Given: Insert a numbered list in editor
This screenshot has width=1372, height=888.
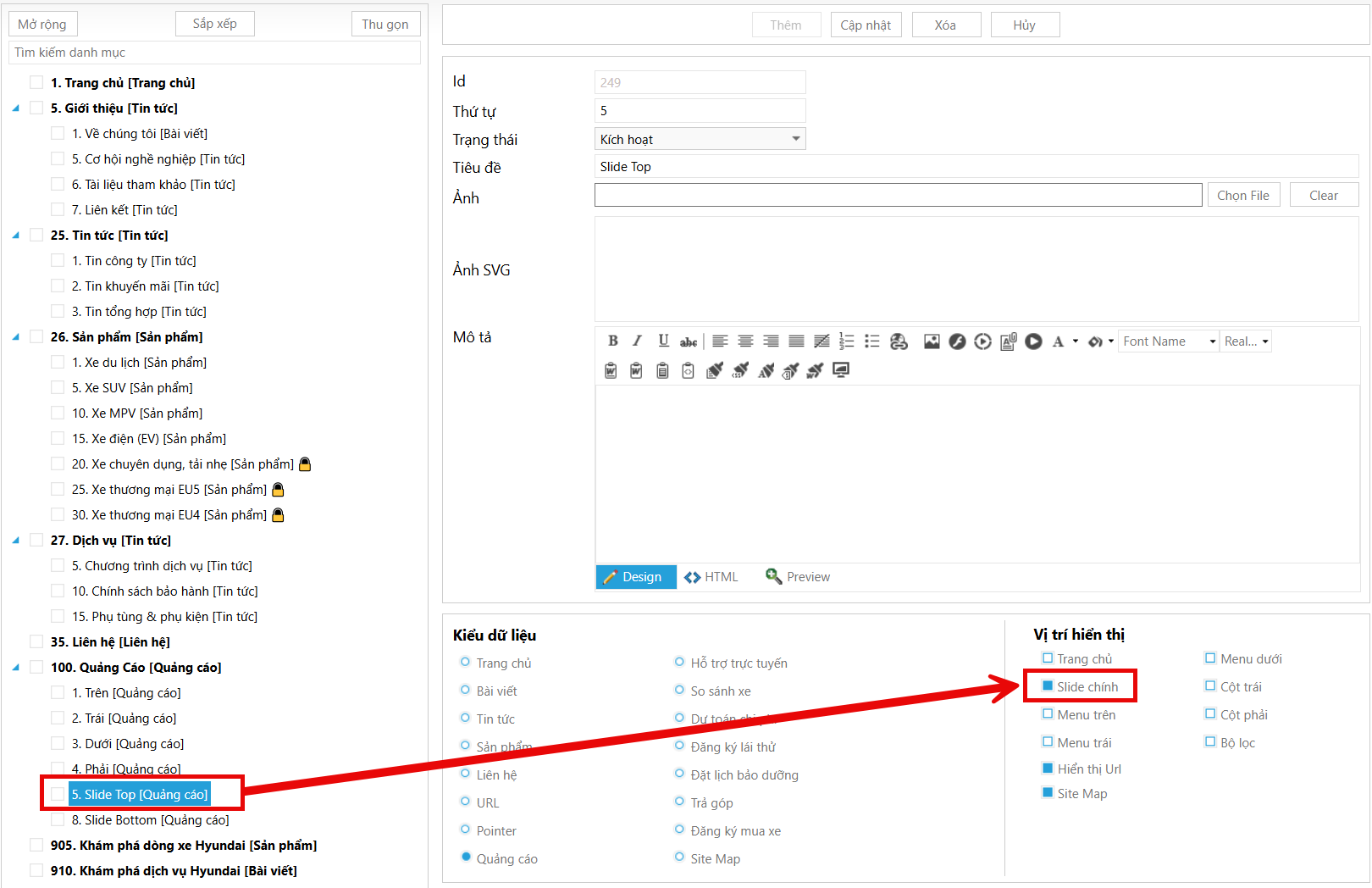Looking at the screenshot, I should click(846, 341).
